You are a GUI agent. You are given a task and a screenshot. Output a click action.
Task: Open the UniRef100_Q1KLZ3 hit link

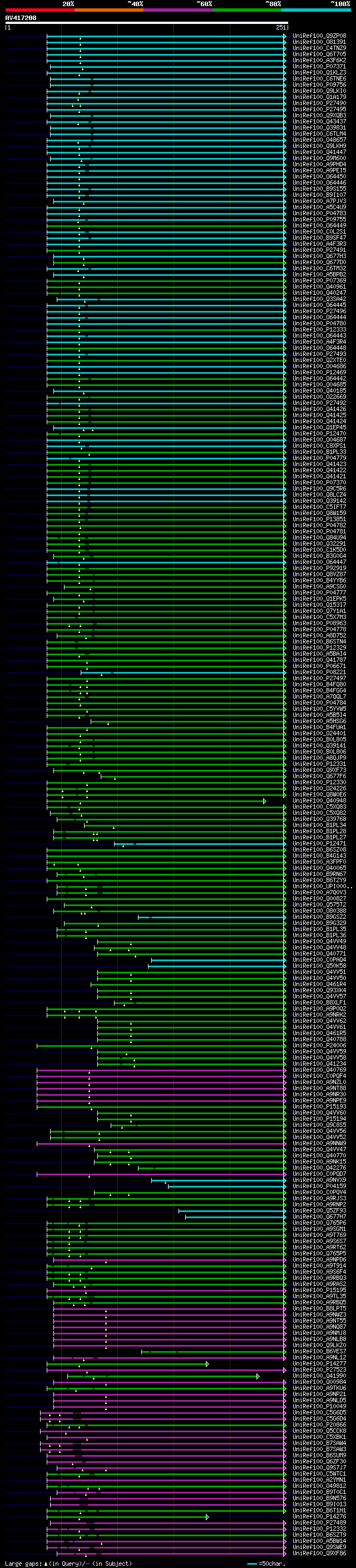pos(319,72)
